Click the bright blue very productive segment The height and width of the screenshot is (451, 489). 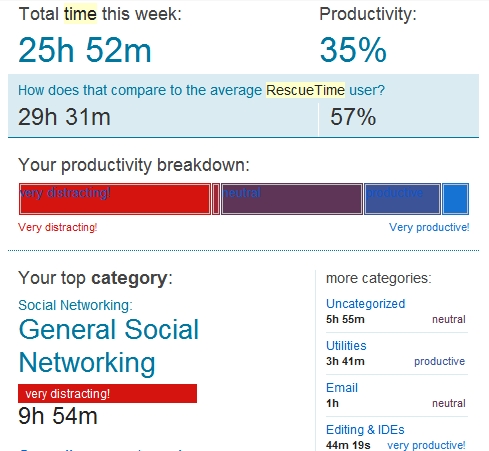pos(455,199)
